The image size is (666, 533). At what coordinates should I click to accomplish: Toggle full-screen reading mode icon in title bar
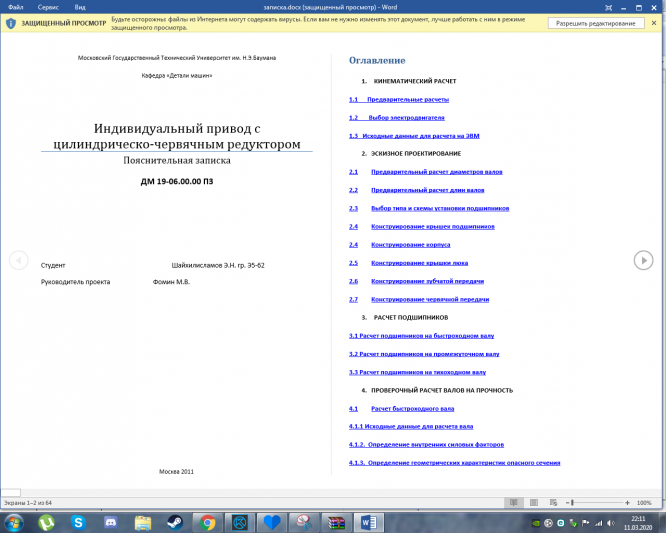click(609, 8)
